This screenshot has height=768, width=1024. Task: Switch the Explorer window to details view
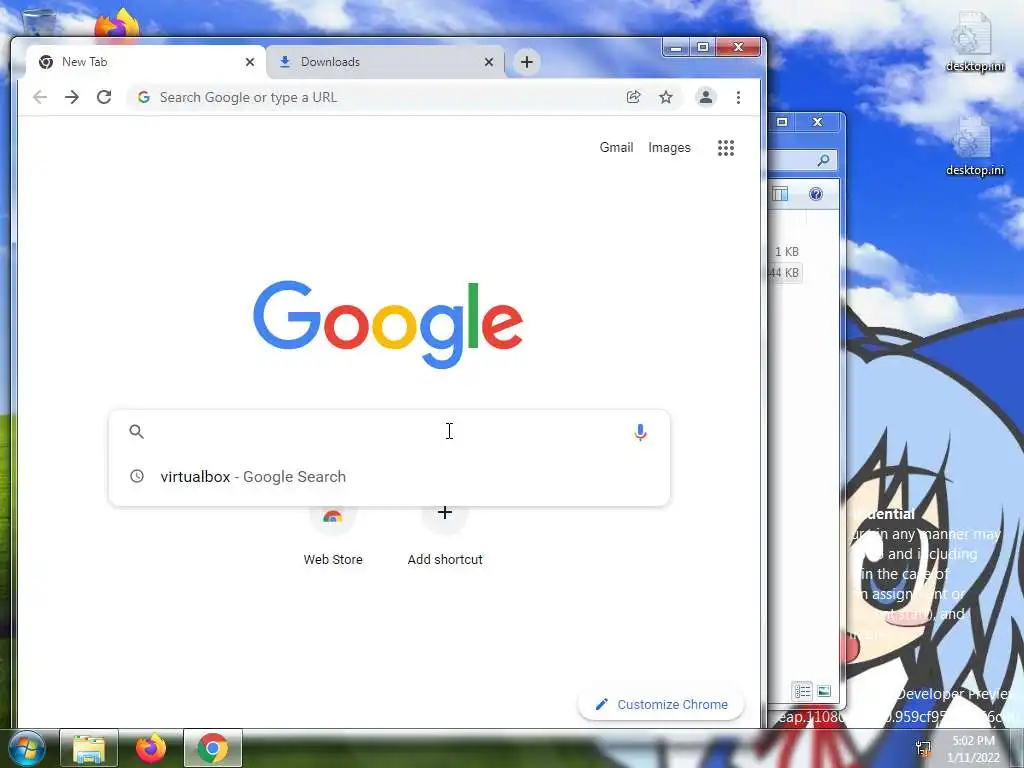[x=802, y=691]
